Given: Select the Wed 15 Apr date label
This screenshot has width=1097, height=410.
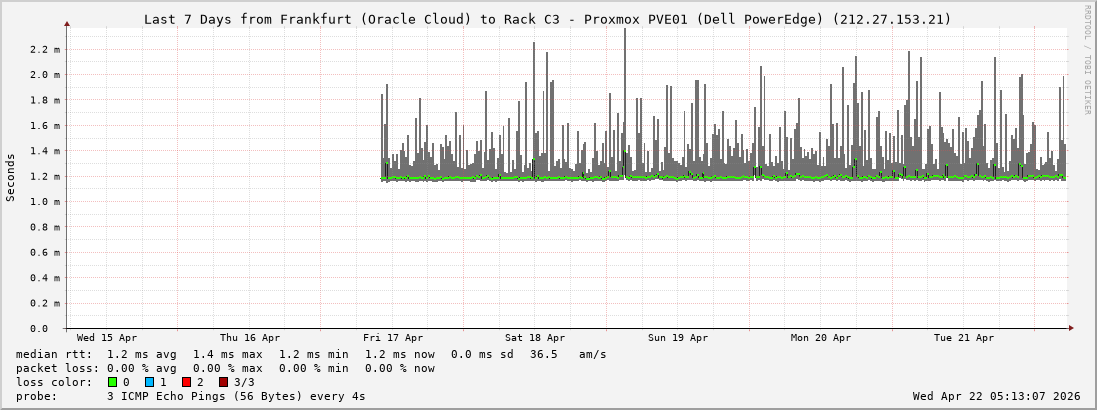Looking at the screenshot, I should (107, 338).
